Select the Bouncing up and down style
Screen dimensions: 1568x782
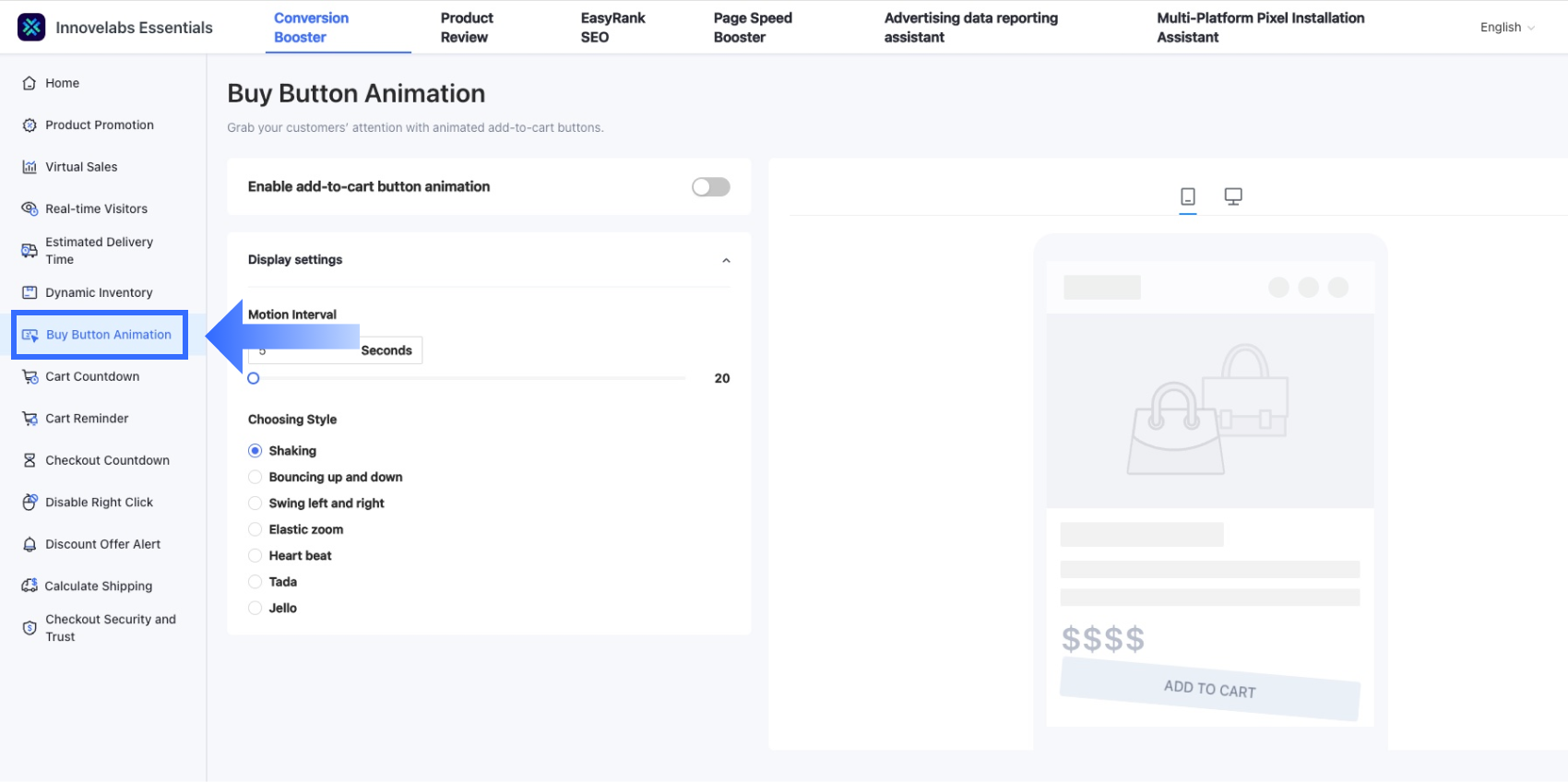[x=255, y=477]
